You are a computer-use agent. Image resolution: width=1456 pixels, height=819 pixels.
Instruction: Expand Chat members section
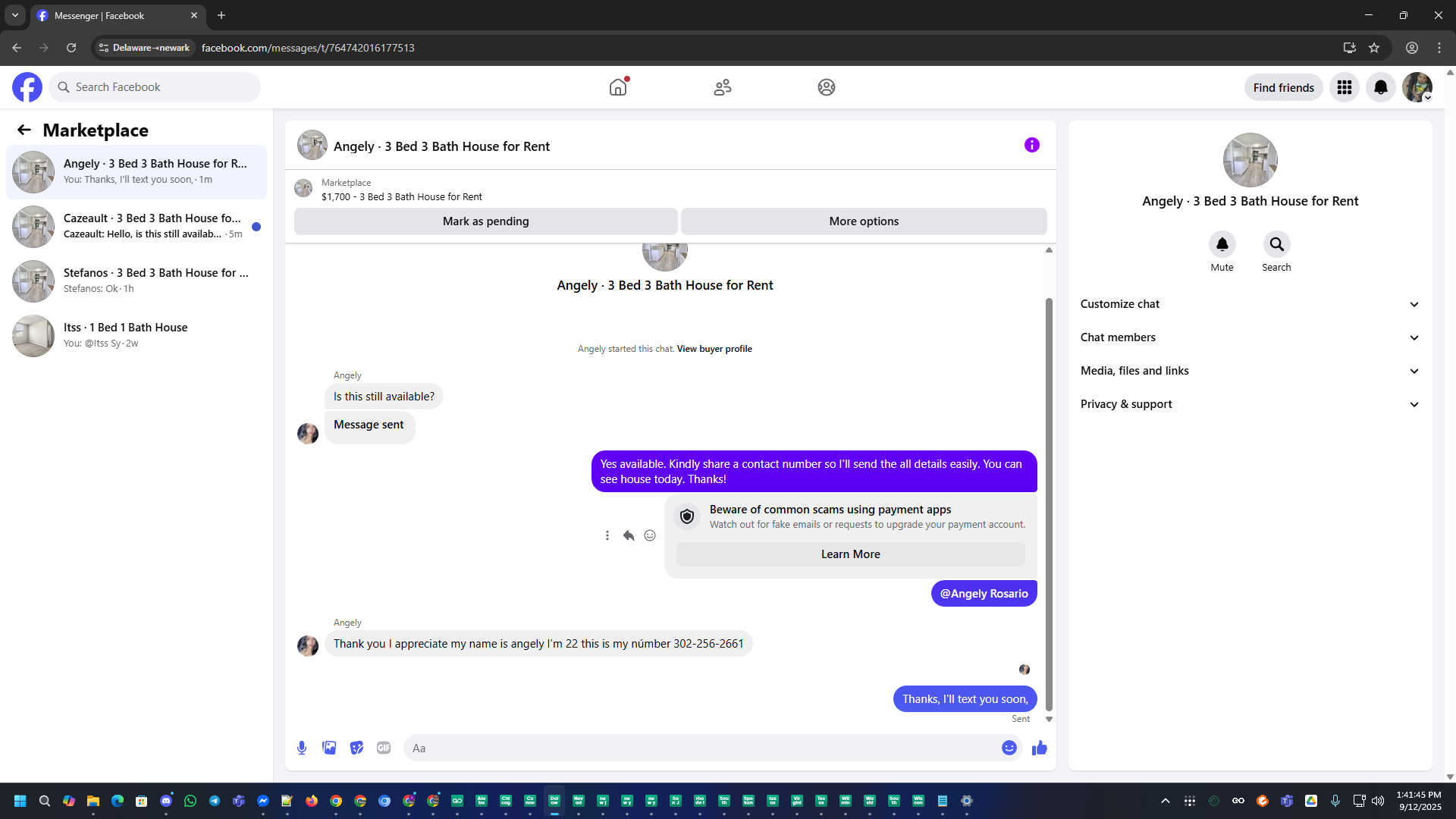click(x=1250, y=337)
